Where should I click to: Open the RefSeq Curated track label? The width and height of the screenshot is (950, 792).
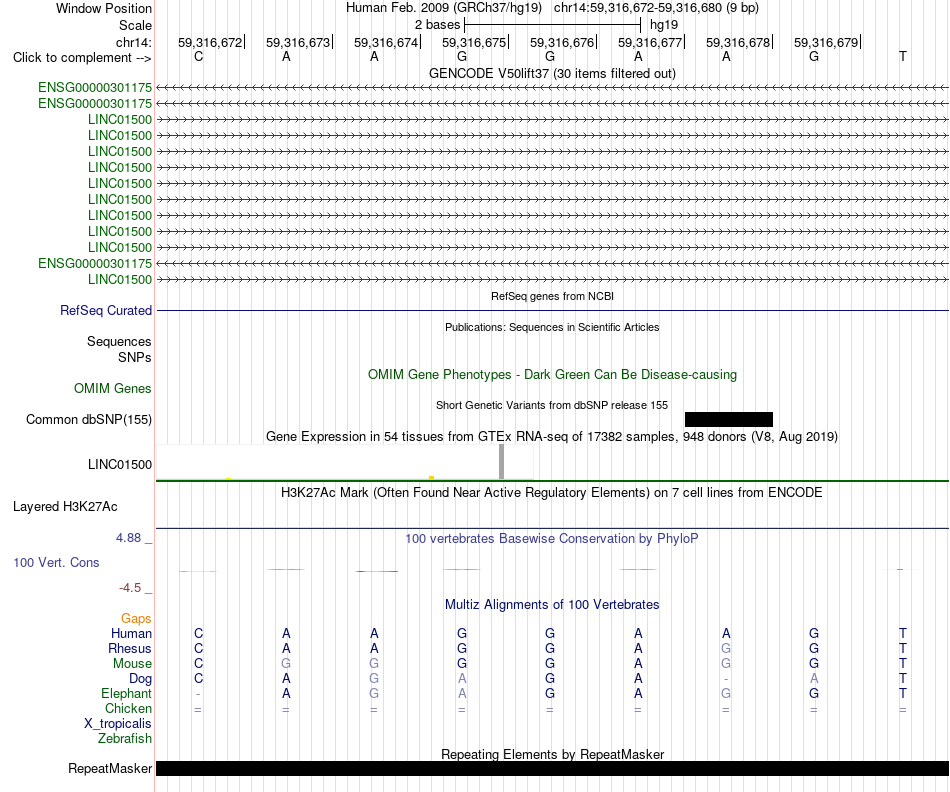(106, 310)
